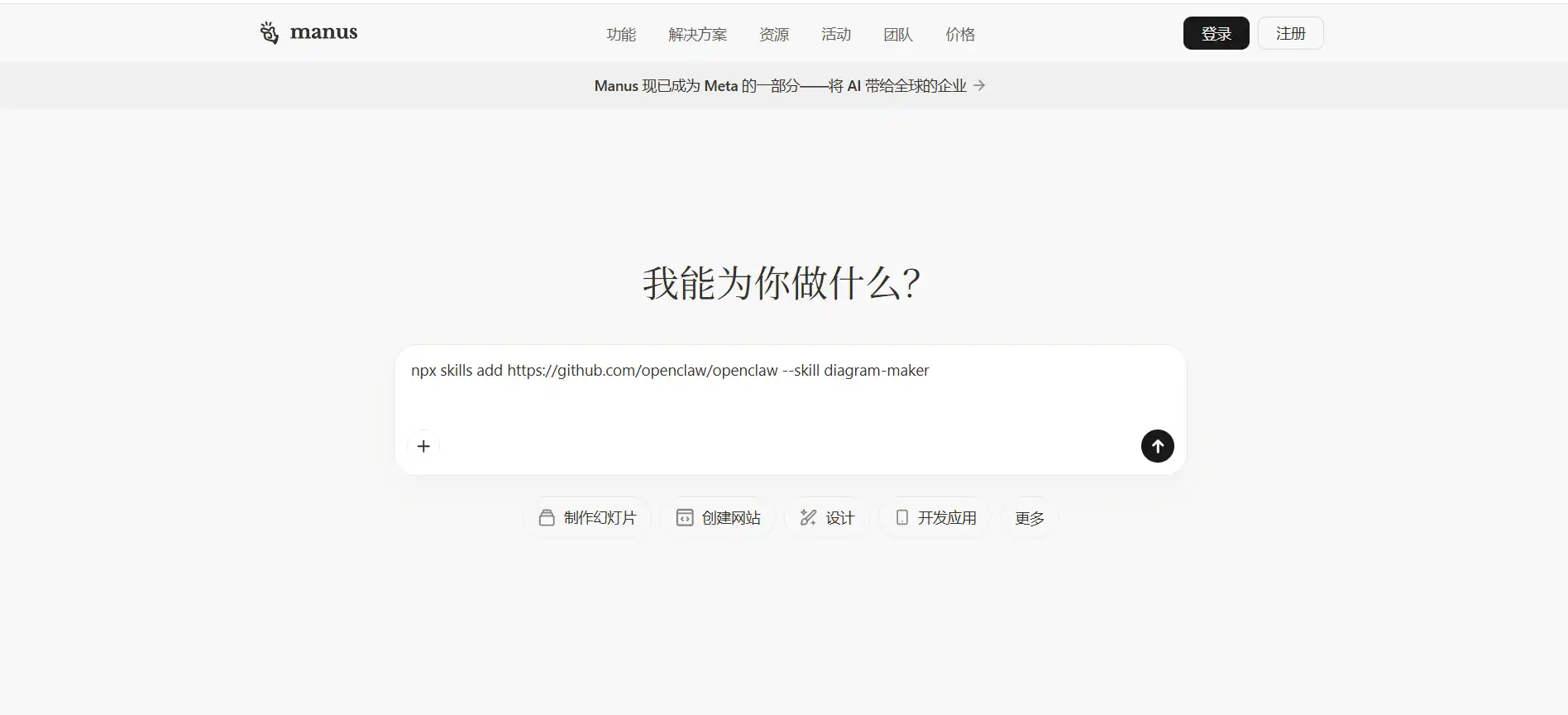Open the 资源 navigation menu
Image resolution: width=1568 pixels, height=715 pixels.
coord(774,34)
